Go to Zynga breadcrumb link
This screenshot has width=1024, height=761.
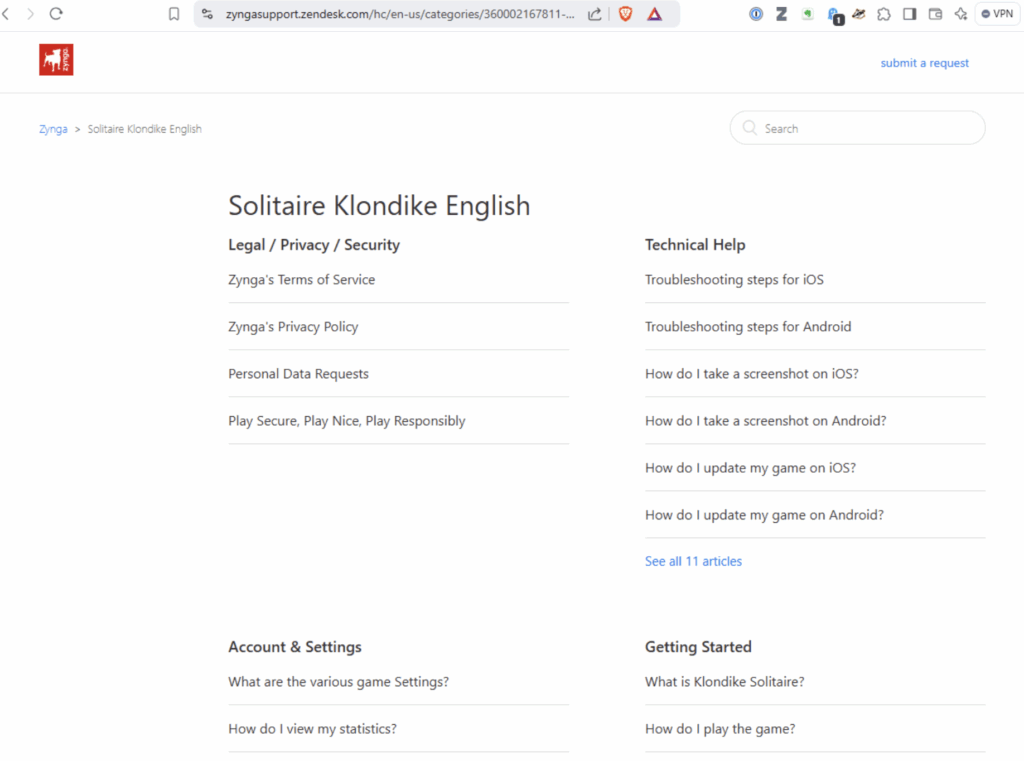(x=53, y=129)
